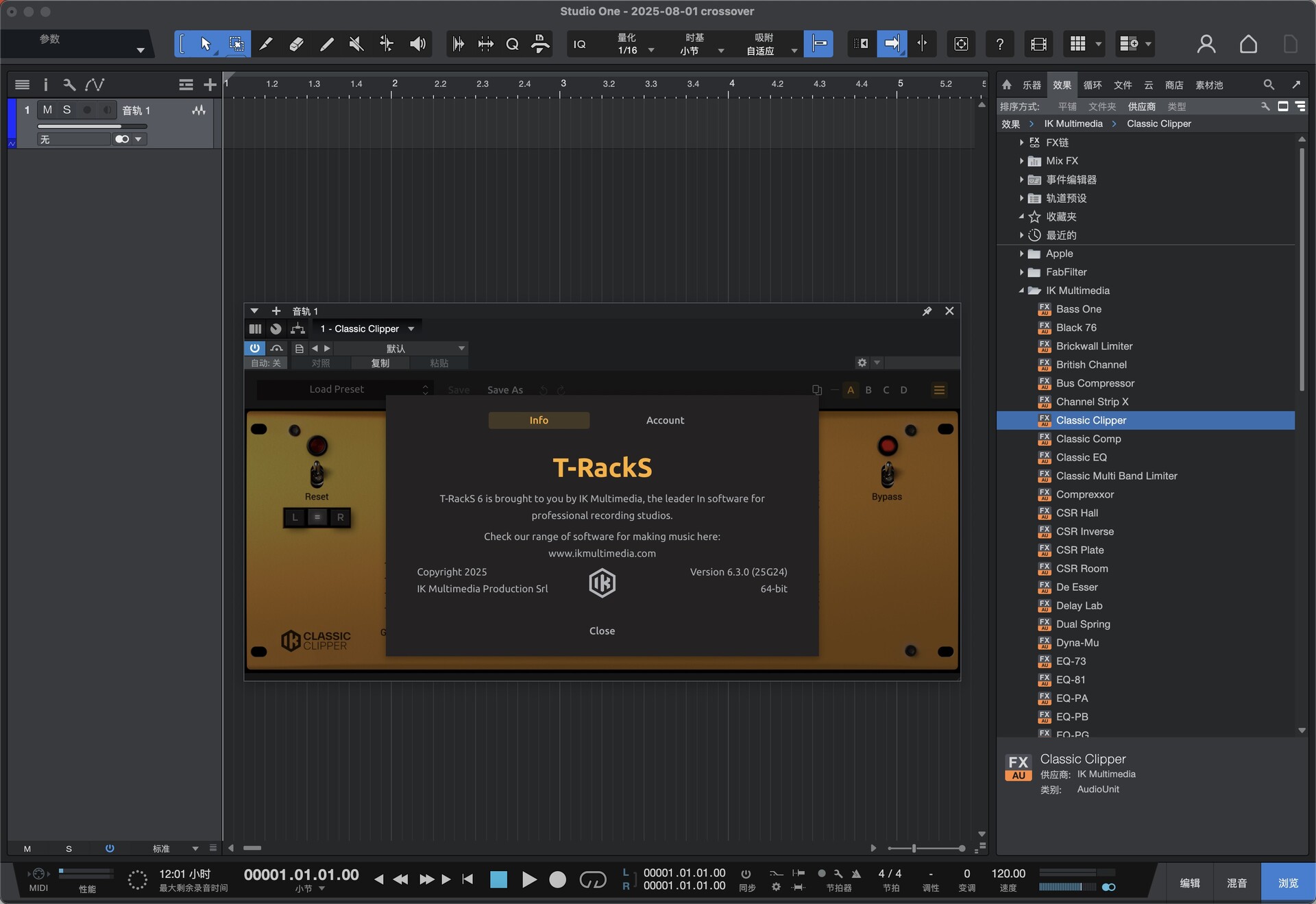Image resolution: width=1316 pixels, height=904 pixels.
Task: Click the Listen speaker tool
Action: click(x=417, y=45)
